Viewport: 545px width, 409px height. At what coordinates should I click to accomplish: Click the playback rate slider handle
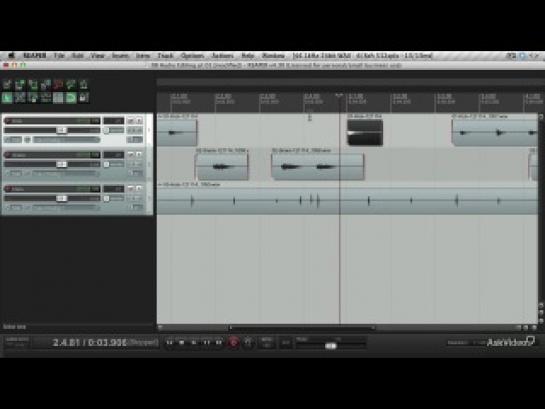click(x=331, y=346)
